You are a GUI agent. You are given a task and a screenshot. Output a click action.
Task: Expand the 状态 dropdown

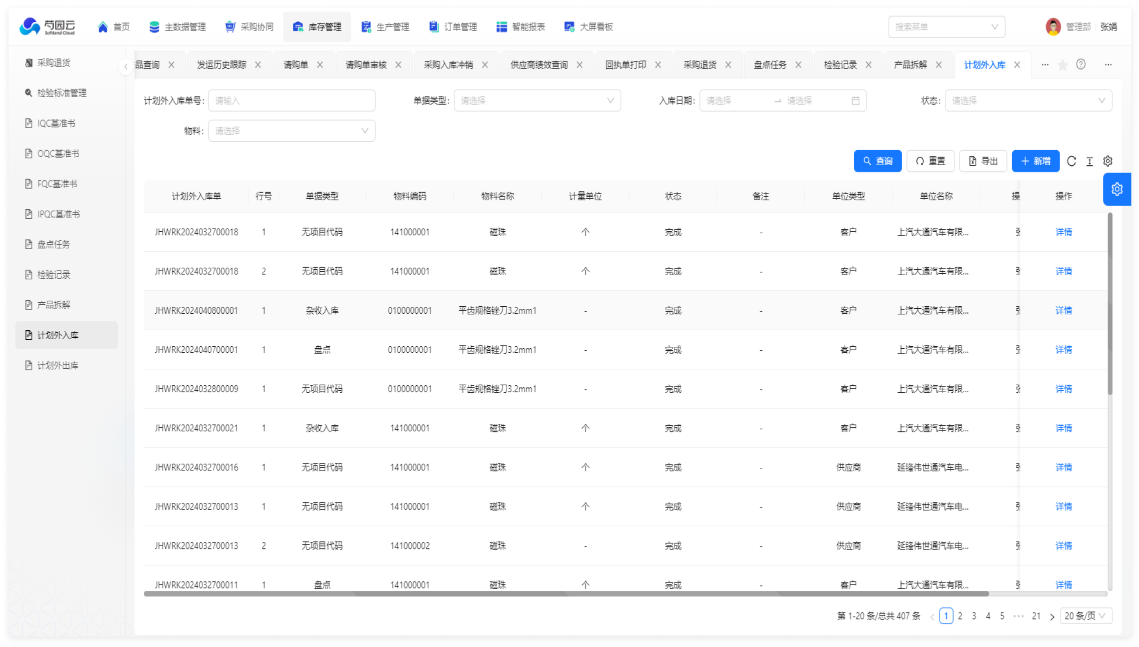click(x=1029, y=101)
